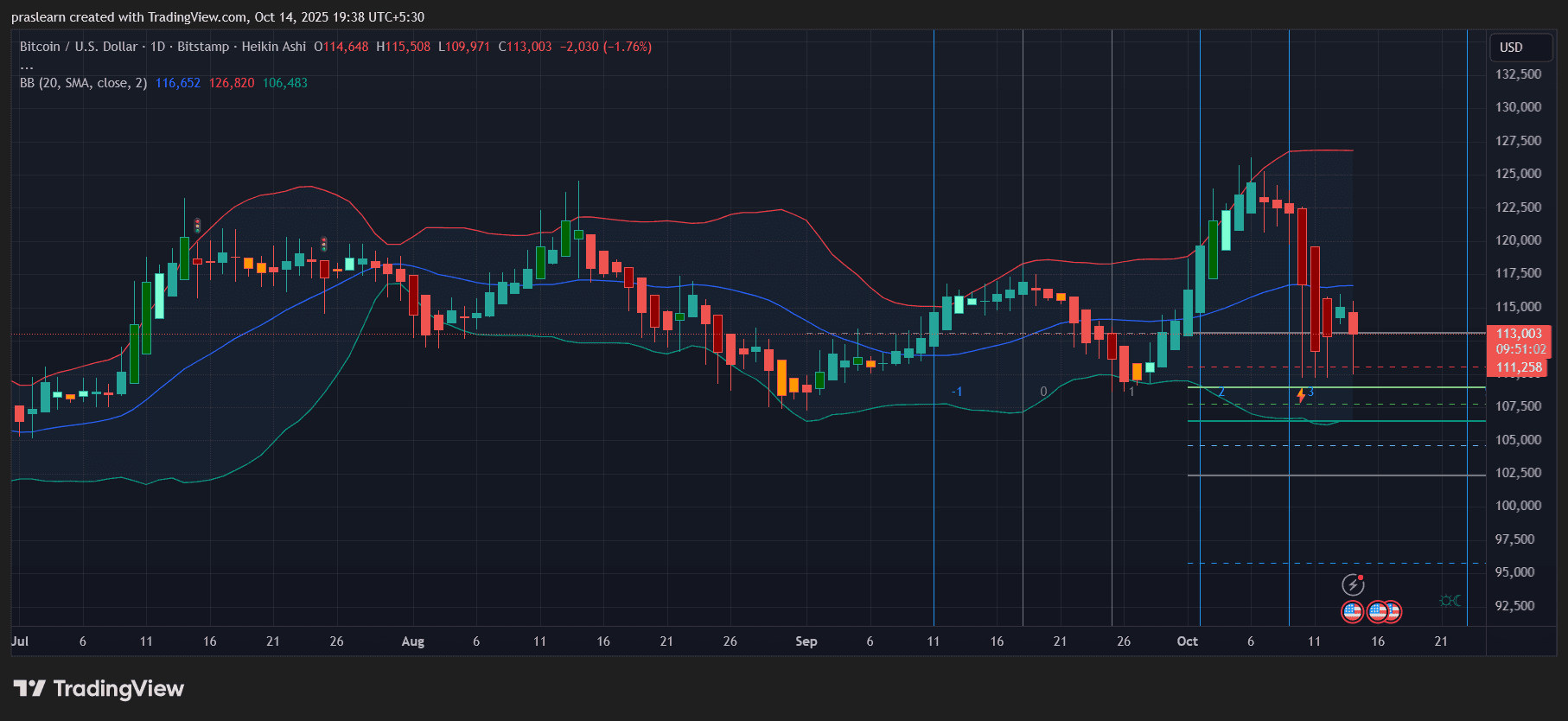Select the wave label -1

click(956, 392)
